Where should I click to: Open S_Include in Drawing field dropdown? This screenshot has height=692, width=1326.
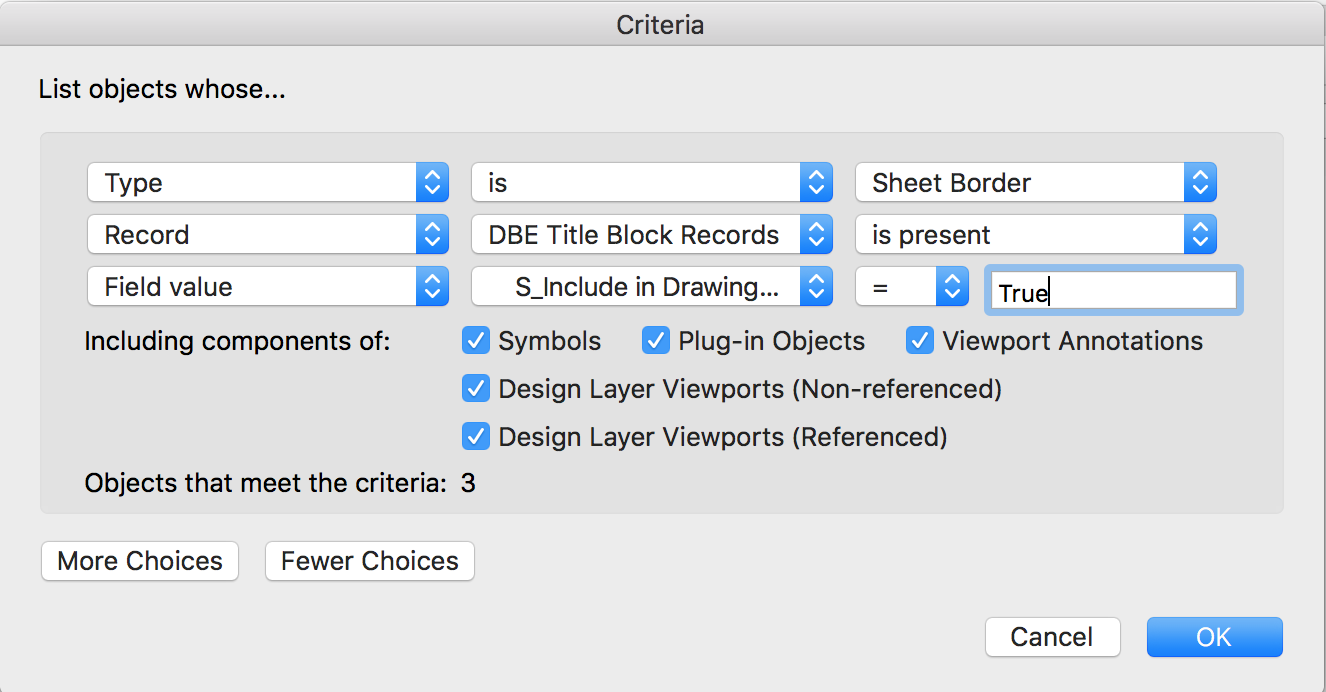click(651, 287)
